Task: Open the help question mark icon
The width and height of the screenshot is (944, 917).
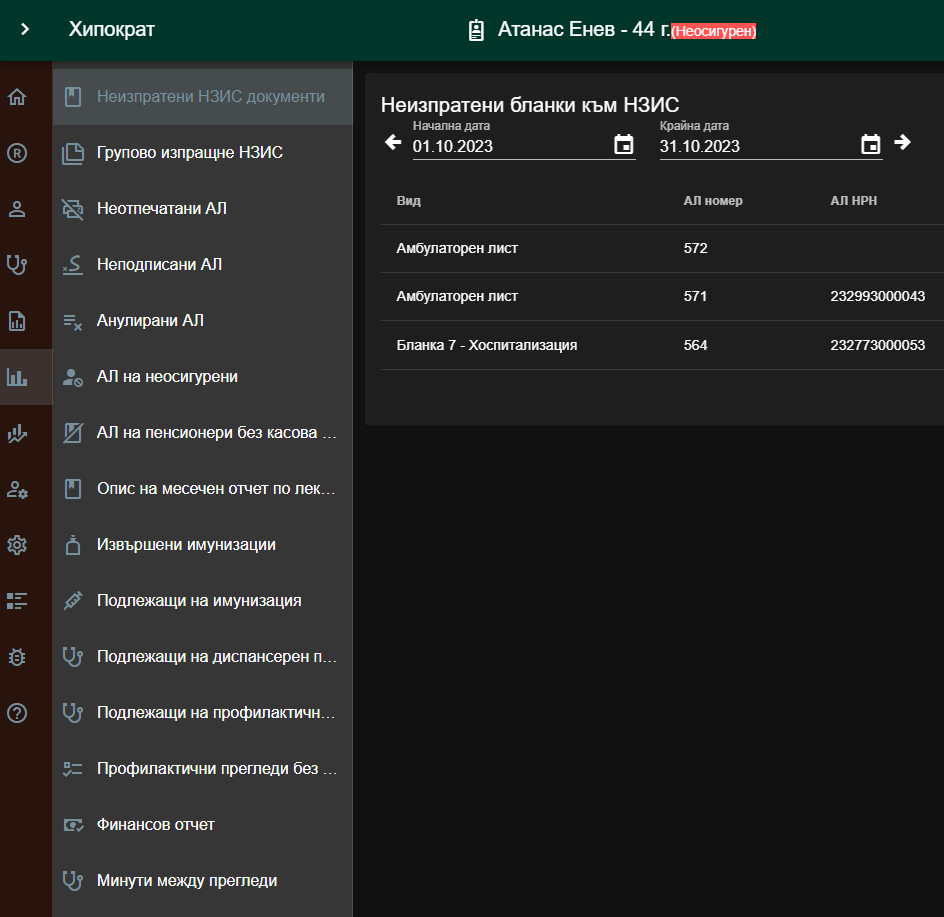Action: [x=17, y=713]
